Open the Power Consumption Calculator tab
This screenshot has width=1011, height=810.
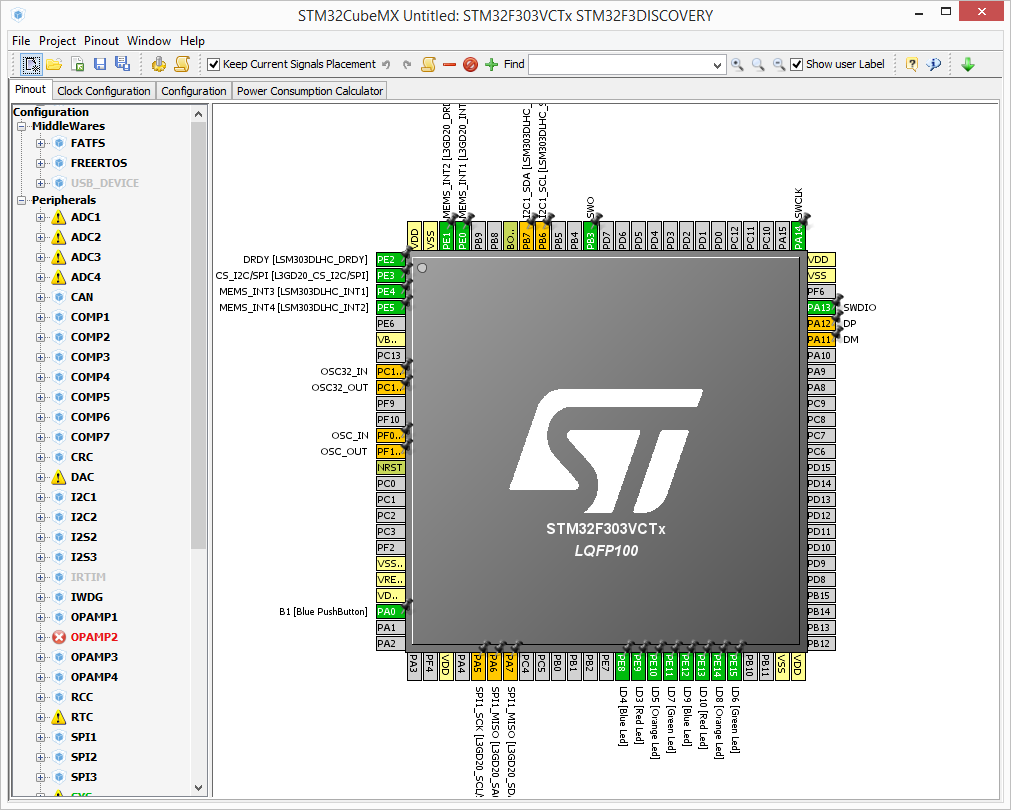point(310,91)
